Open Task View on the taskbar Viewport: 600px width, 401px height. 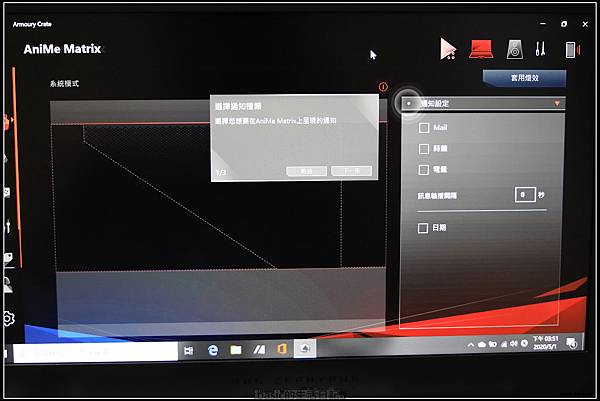(x=188, y=350)
